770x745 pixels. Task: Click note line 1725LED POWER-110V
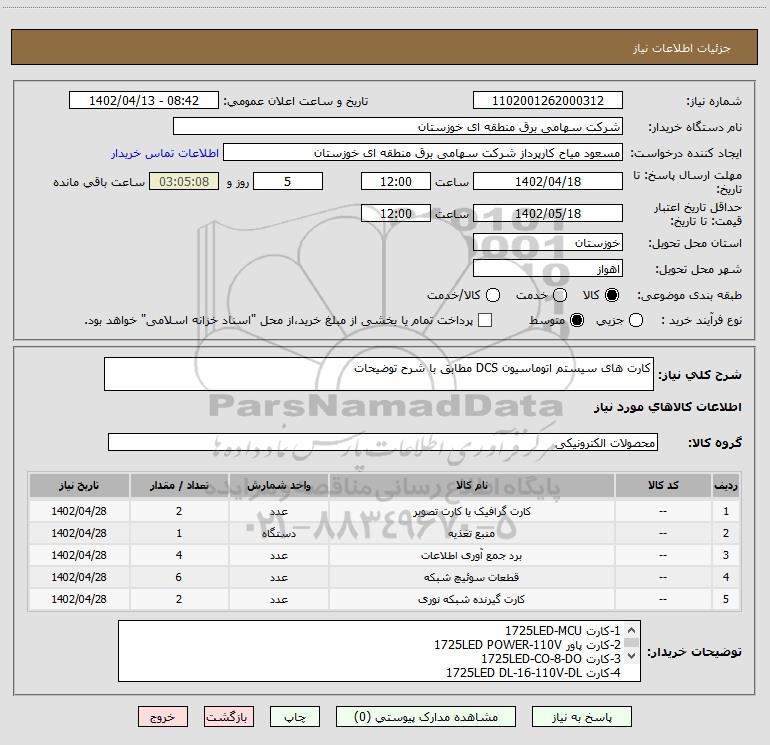(527, 644)
